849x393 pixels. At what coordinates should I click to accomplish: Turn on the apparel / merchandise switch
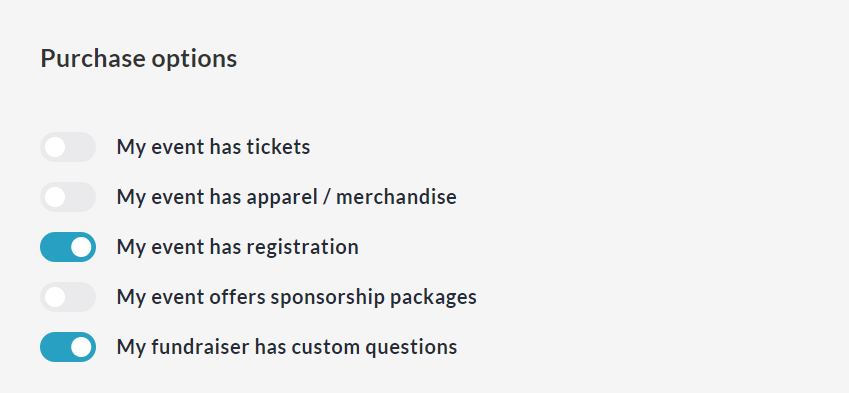[68, 197]
